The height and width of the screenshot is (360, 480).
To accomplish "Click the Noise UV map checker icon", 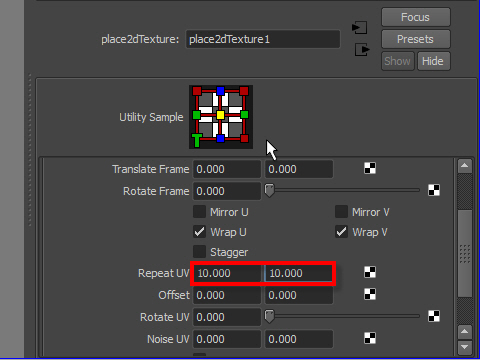I will pyautogui.click(x=370, y=338).
